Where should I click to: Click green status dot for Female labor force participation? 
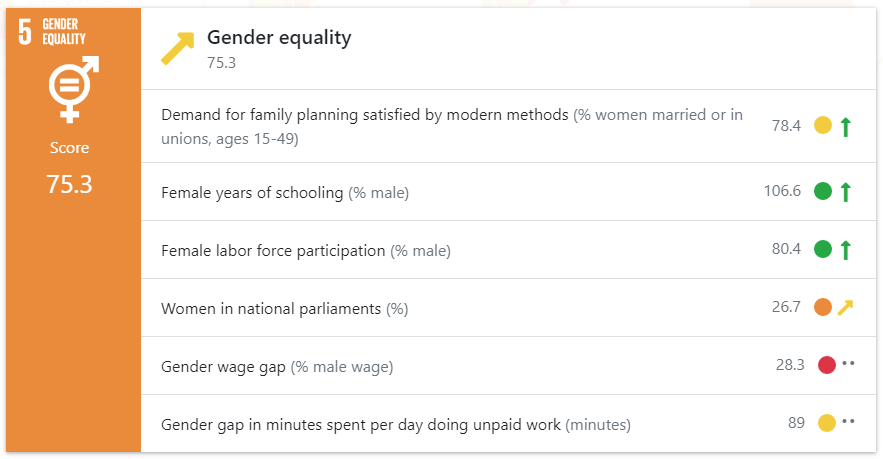click(x=823, y=249)
